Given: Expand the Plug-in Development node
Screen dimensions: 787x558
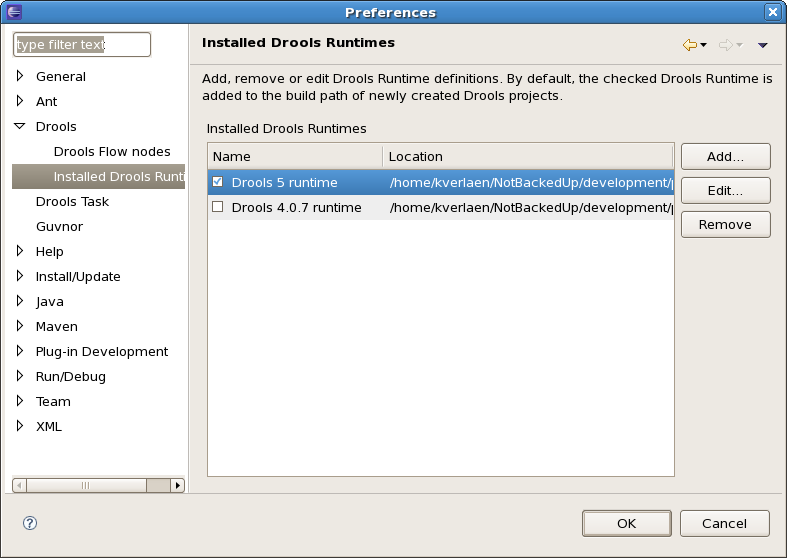Looking at the screenshot, I should click(x=20, y=351).
